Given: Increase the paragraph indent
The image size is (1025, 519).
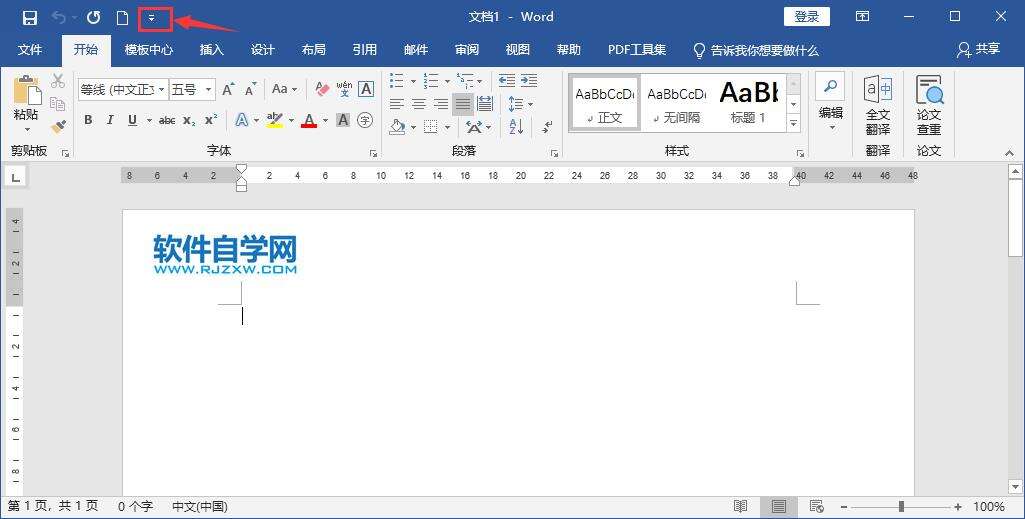Looking at the screenshot, I should coord(530,80).
